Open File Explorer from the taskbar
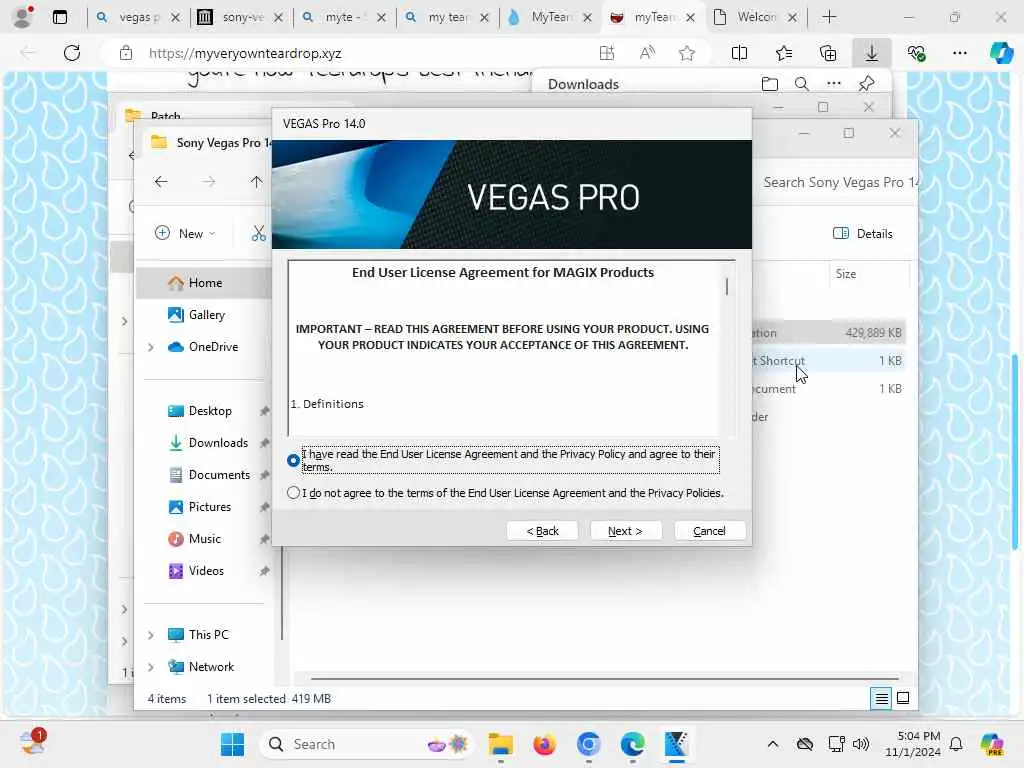This screenshot has height=768, width=1024. [x=501, y=744]
